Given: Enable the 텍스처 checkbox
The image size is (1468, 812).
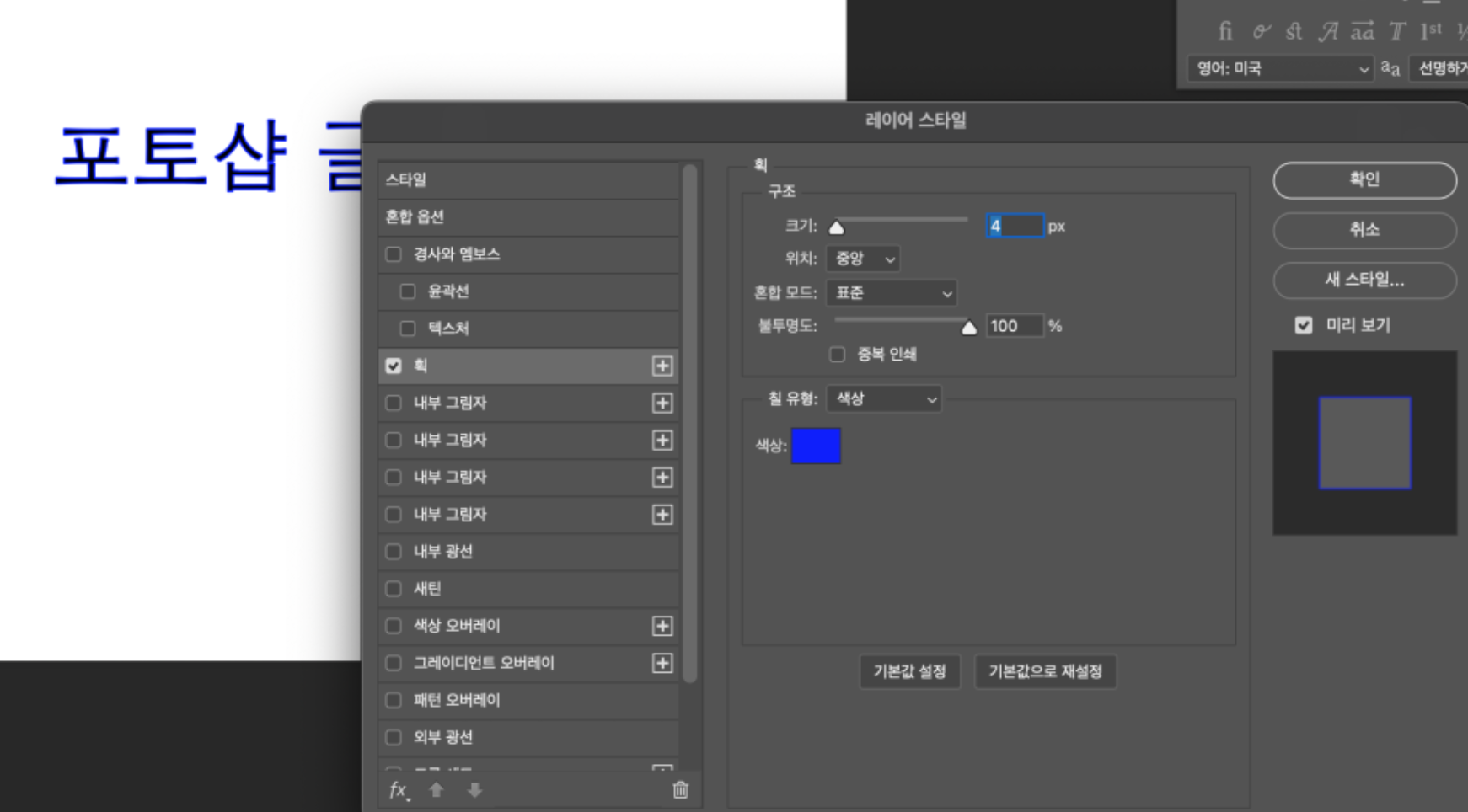Looking at the screenshot, I should [408, 329].
